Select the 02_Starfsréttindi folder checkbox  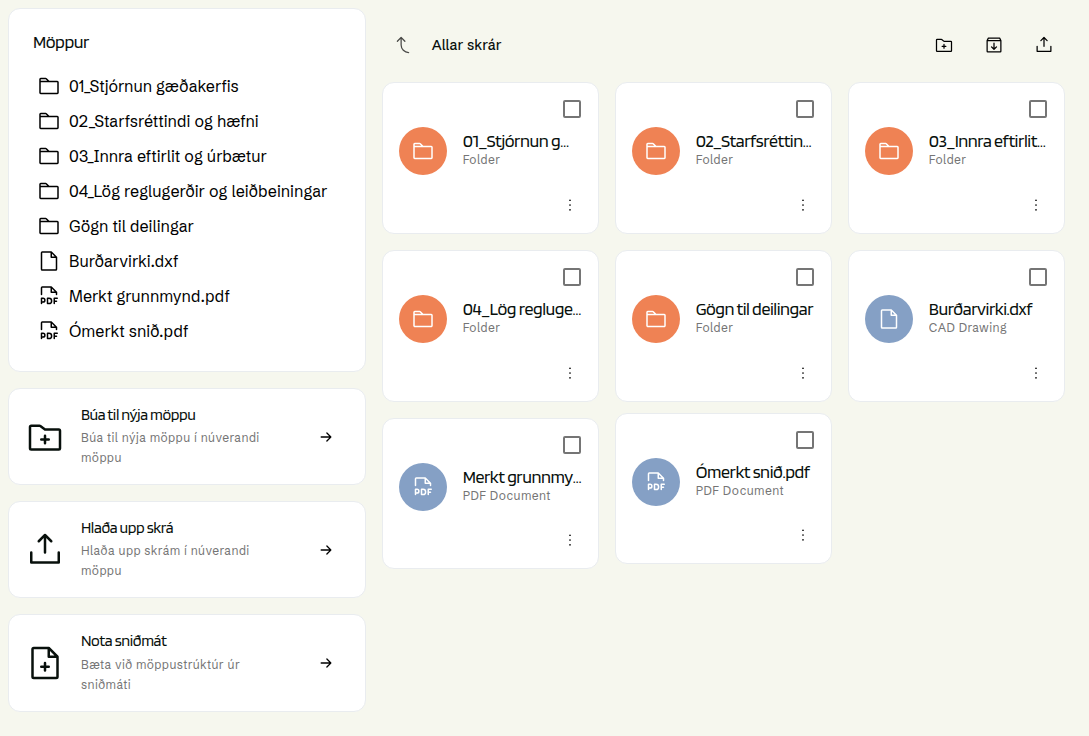(805, 109)
